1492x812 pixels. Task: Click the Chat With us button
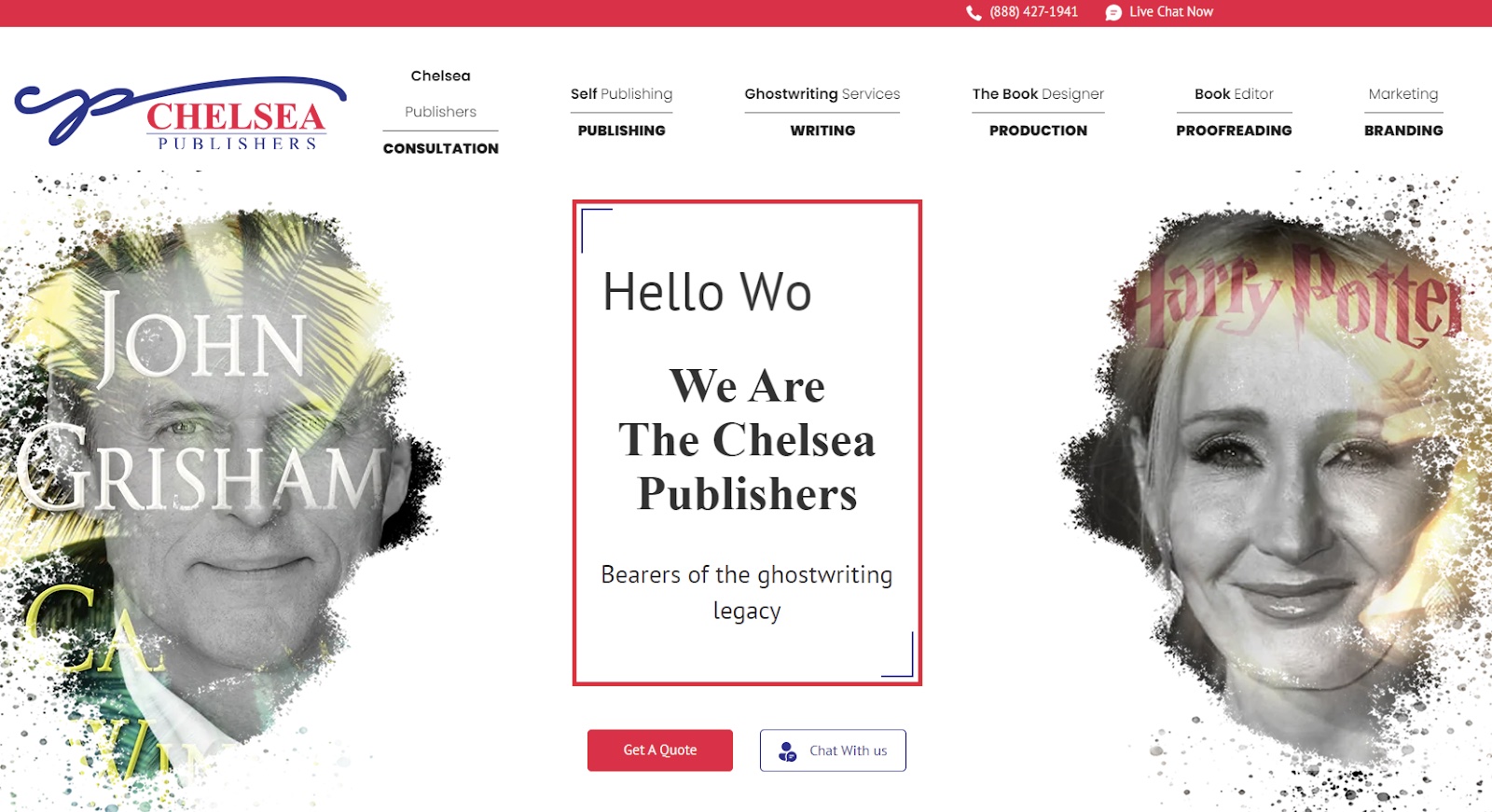click(x=833, y=750)
